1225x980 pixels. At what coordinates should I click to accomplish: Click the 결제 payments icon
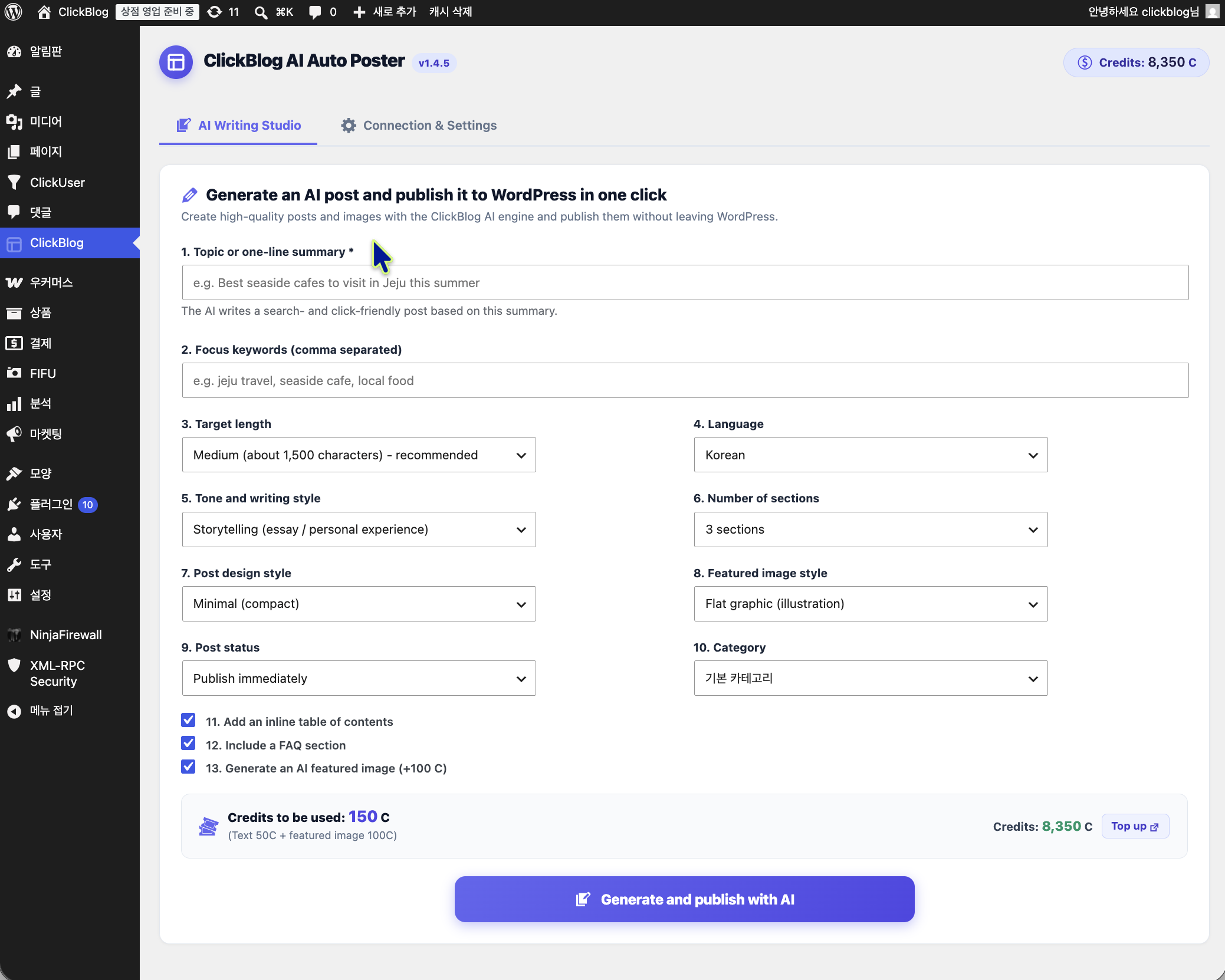[14, 343]
